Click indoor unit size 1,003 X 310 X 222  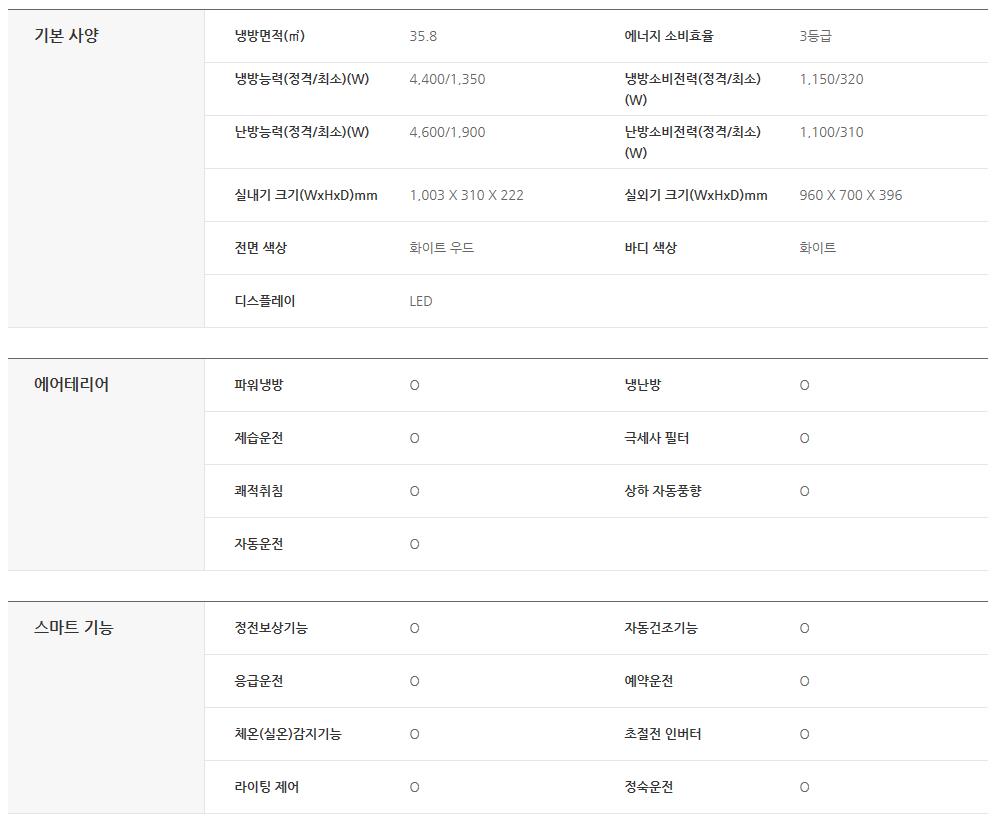click(x=466, y=195)
